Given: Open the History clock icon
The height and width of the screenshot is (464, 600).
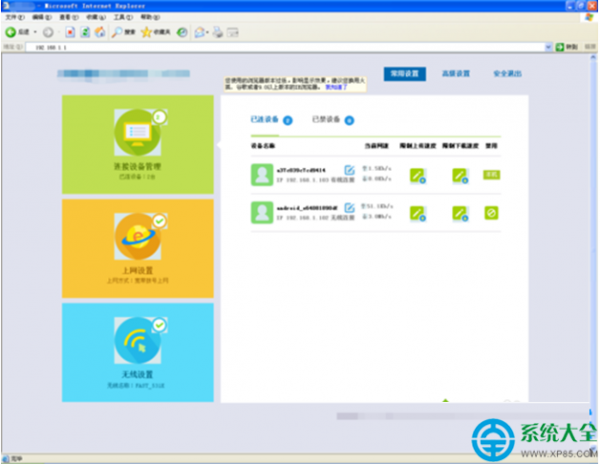Looking at the screenshot, I should click(x=182, y=33).
